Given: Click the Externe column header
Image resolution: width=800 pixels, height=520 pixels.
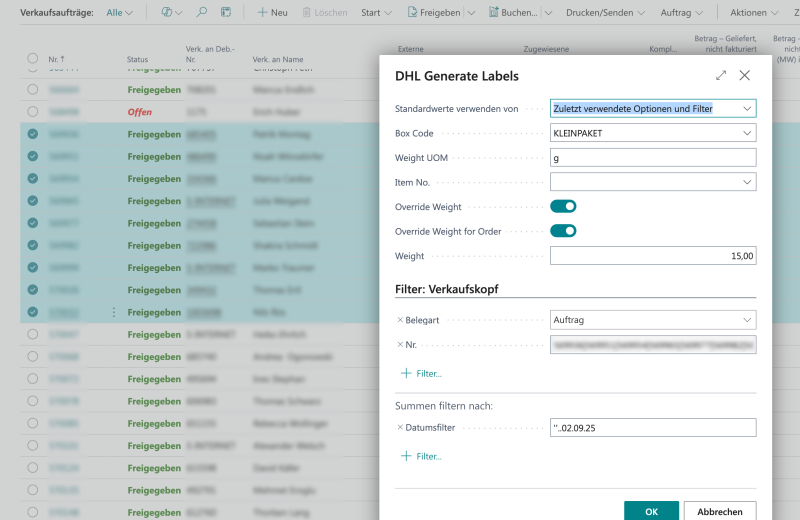Looking at the screenshot, I should pyautogui.click(x=411, y=49).
